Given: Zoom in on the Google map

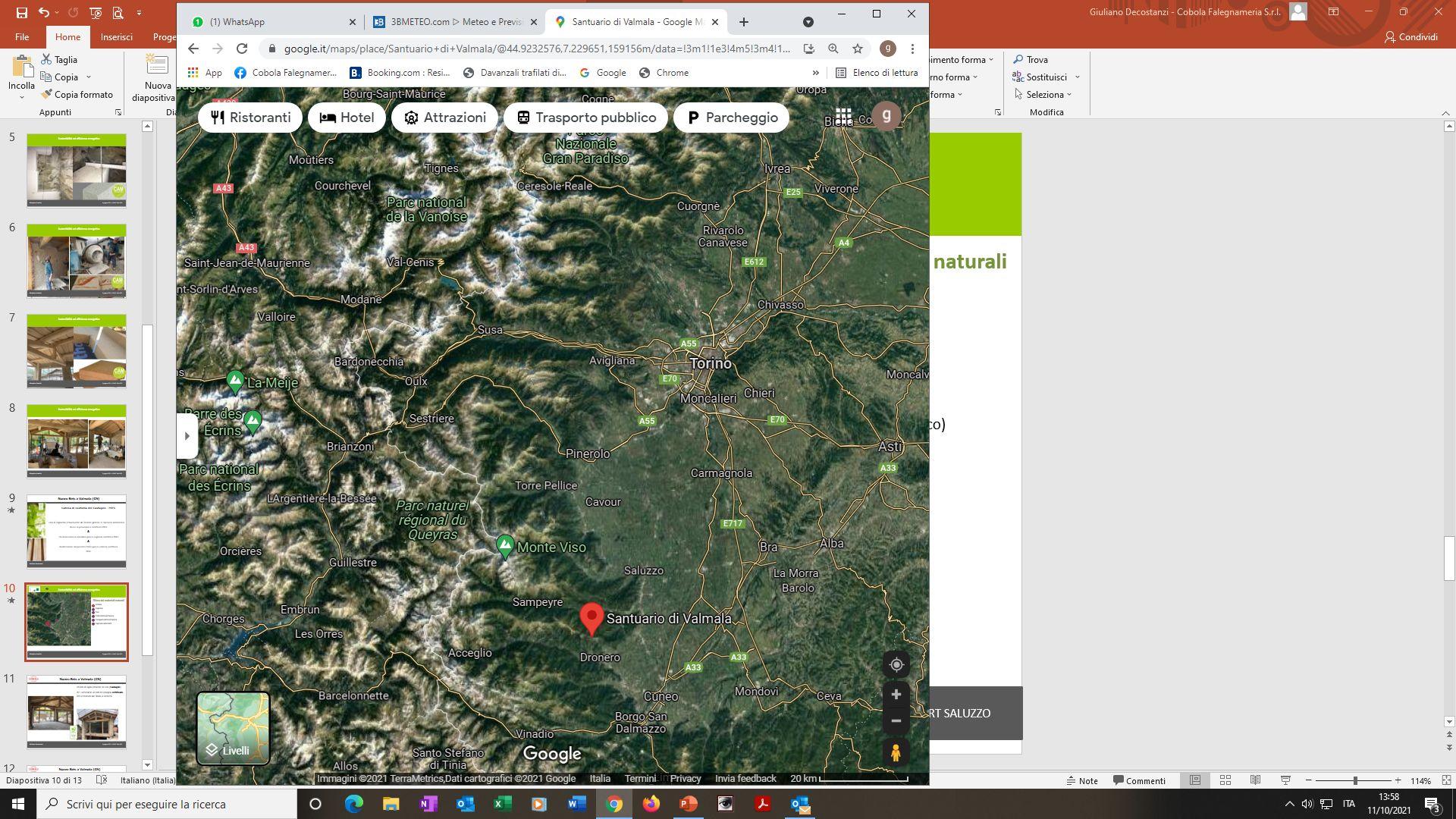Looking at the screenshot, I should (x=896, y=695).
